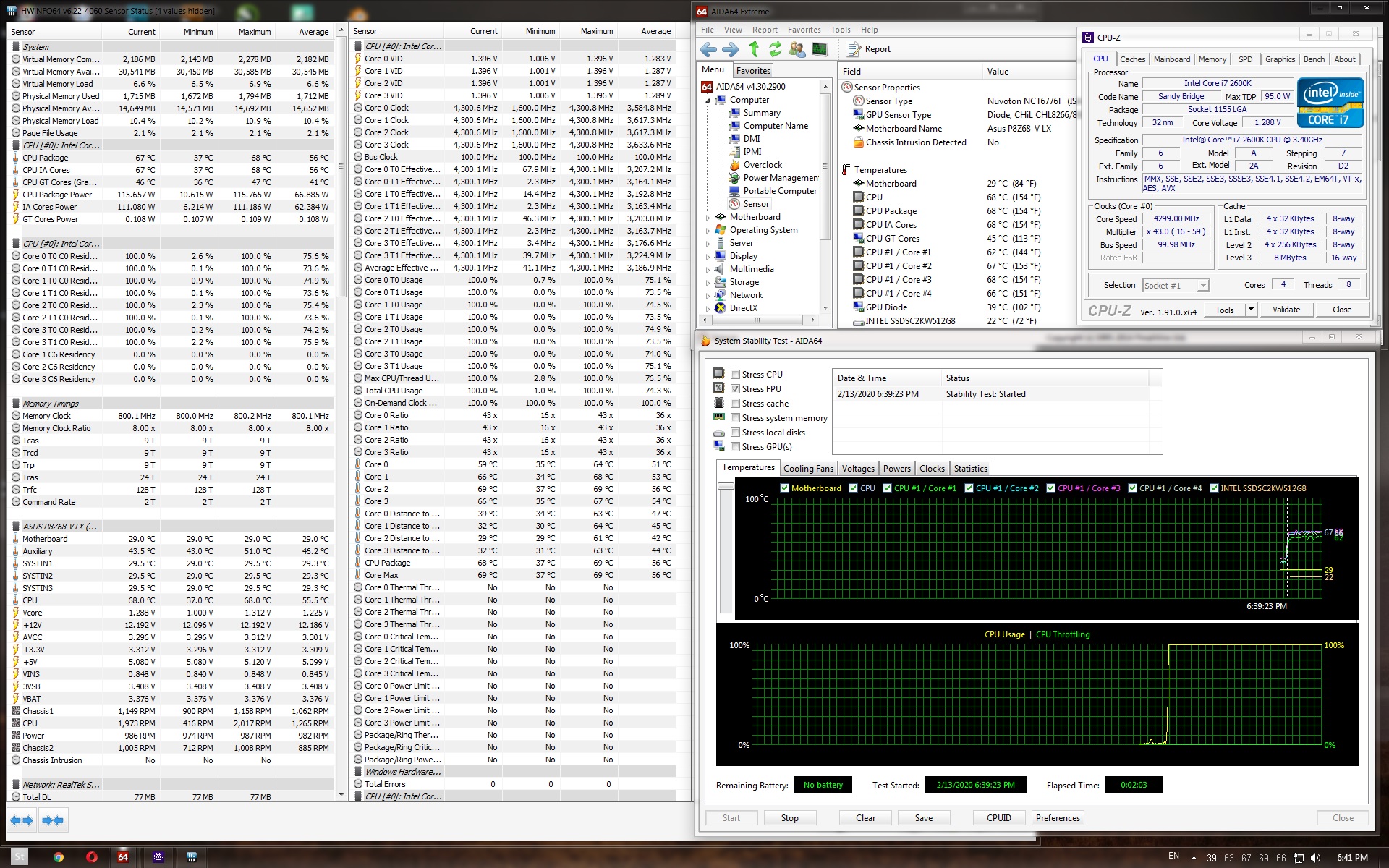Adjust the temperature graph vertical slider
Screen dimensions: 1389x868
(x=726, y=487)
